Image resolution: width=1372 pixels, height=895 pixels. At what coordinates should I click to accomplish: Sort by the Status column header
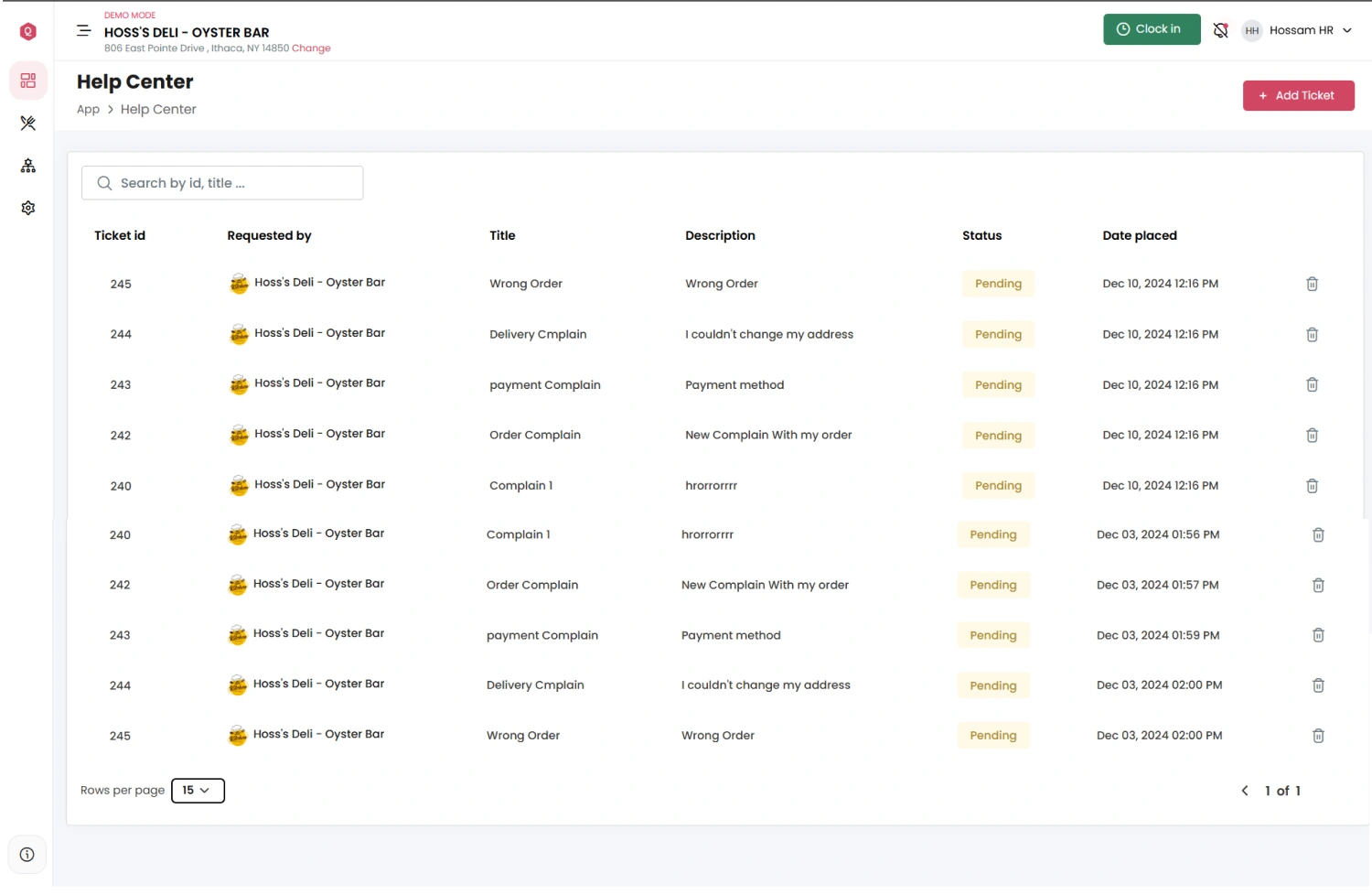(x=981, y=236)
